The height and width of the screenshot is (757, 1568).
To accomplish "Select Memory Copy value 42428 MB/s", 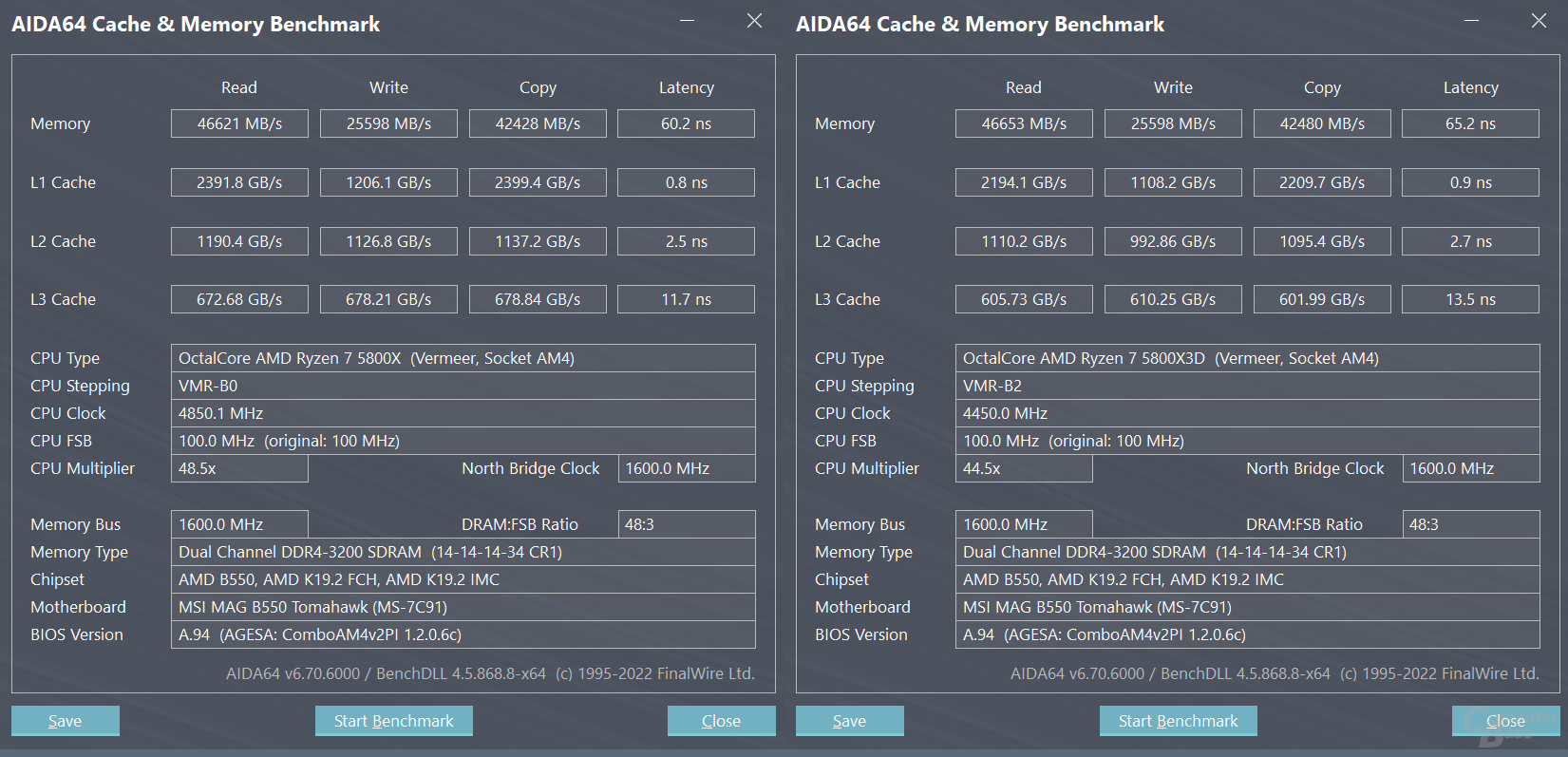I will click(x=538, y=123).
